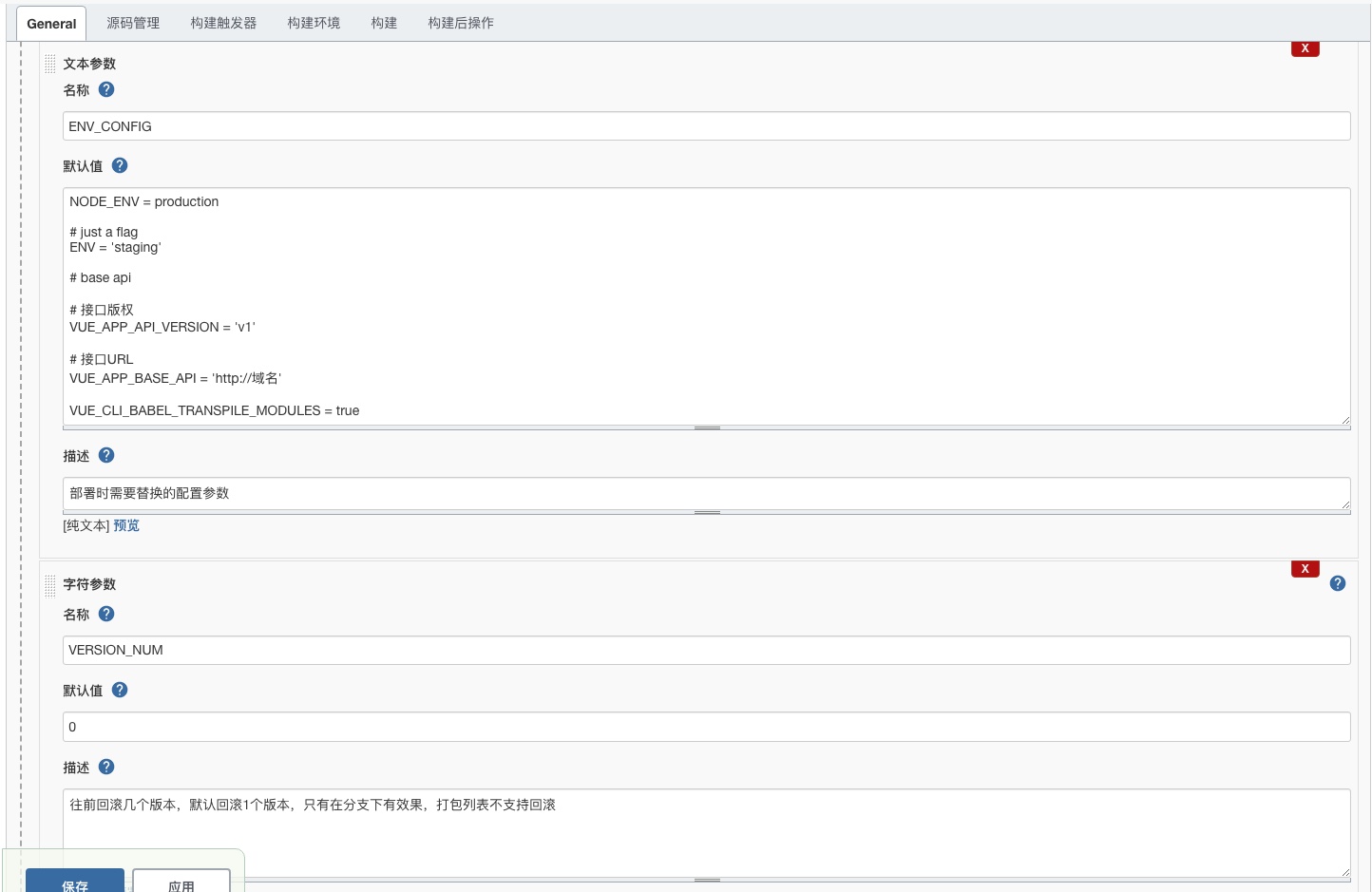Open help for 字符参数 描述 field
This screenshot has width=1372, height=892.
pyautogui.click(x=106, y=767)
